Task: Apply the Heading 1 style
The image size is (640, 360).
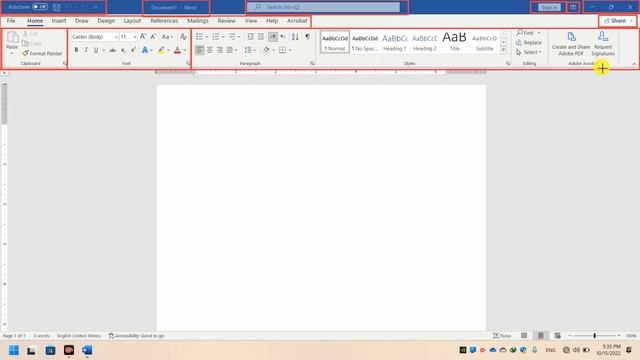Action: coord(395,42)
